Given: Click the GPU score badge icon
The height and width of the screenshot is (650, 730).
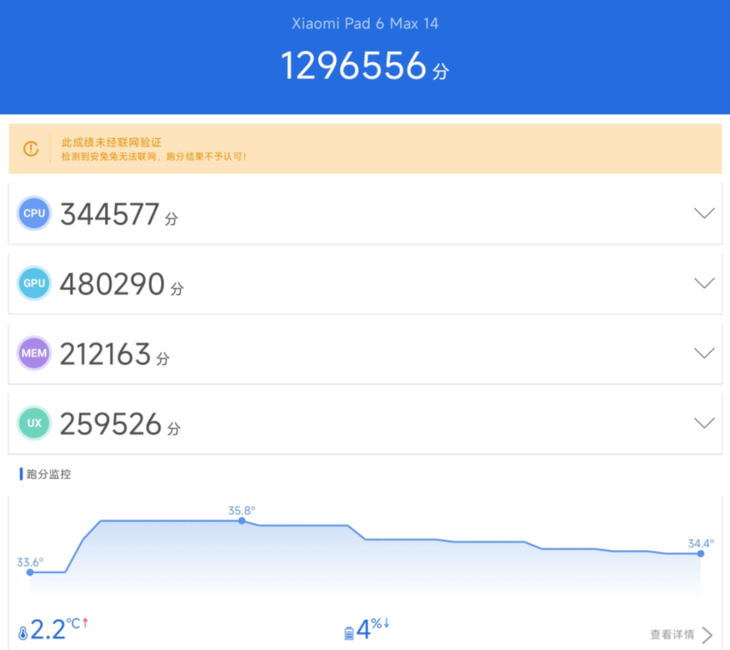Looking at the screenshot, I should 34,283.
